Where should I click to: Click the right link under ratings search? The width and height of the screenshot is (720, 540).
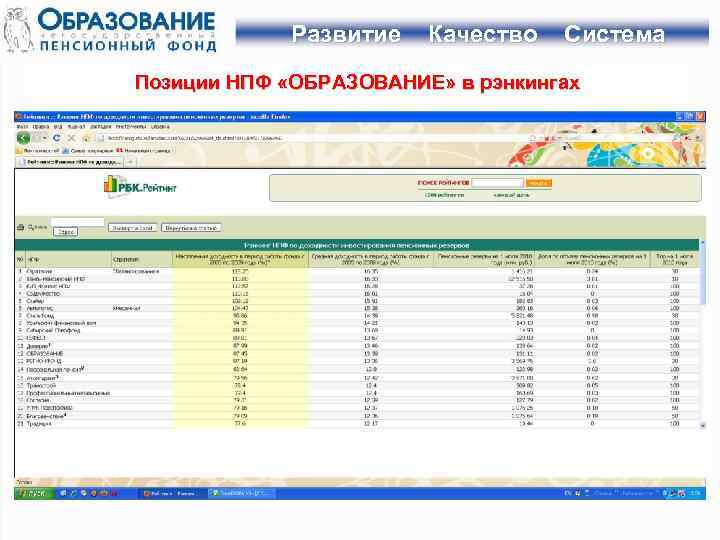tap(511, 195)
